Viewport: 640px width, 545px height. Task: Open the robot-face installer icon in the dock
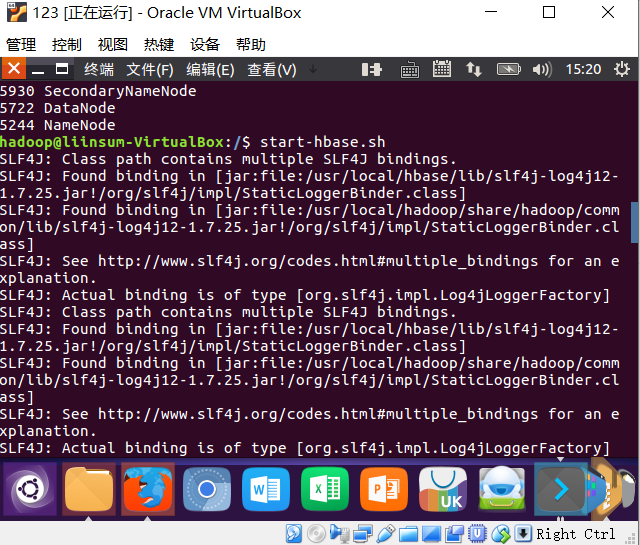502,489
